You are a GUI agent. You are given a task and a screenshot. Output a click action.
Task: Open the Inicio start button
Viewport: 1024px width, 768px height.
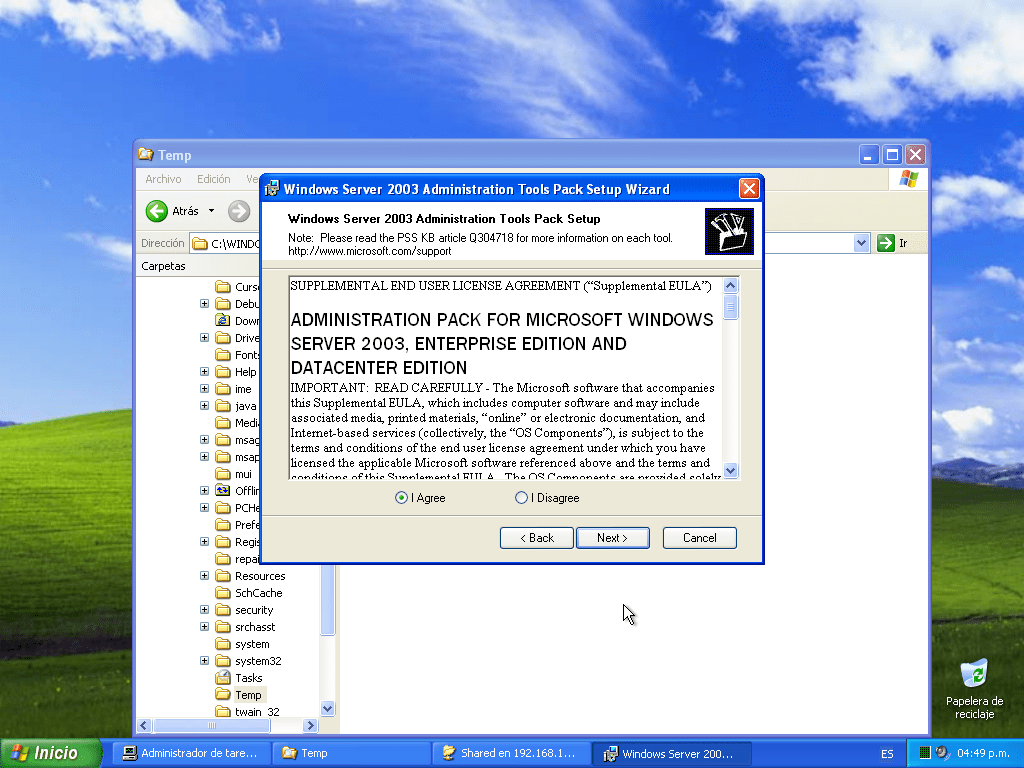51,753
